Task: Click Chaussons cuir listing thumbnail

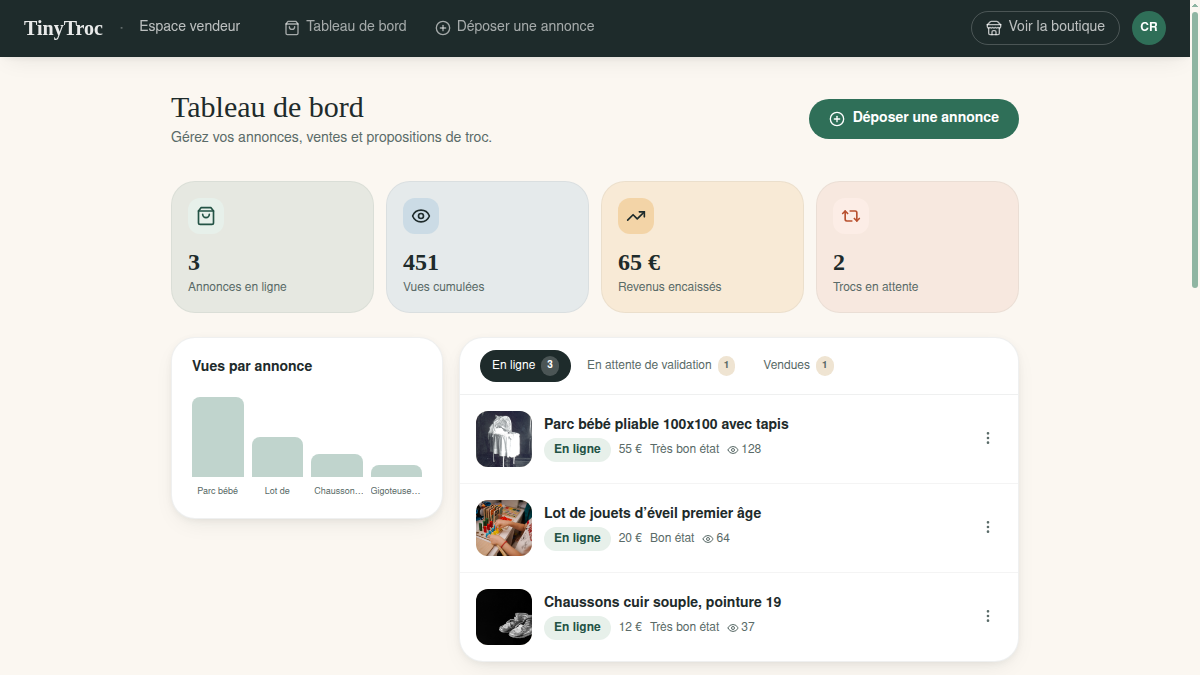Action: pyautogui.click(x=504, y=617)
